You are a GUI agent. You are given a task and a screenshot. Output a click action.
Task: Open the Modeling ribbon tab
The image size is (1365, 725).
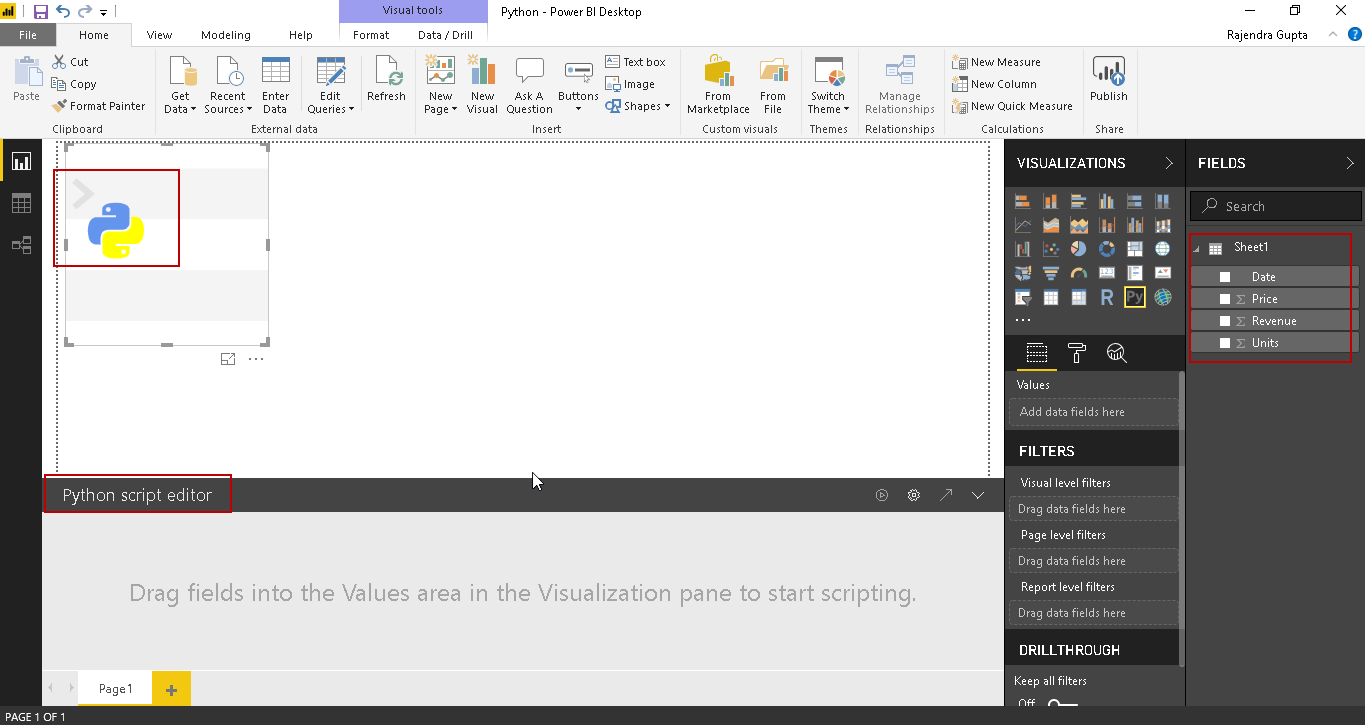(x=225, y=35)
